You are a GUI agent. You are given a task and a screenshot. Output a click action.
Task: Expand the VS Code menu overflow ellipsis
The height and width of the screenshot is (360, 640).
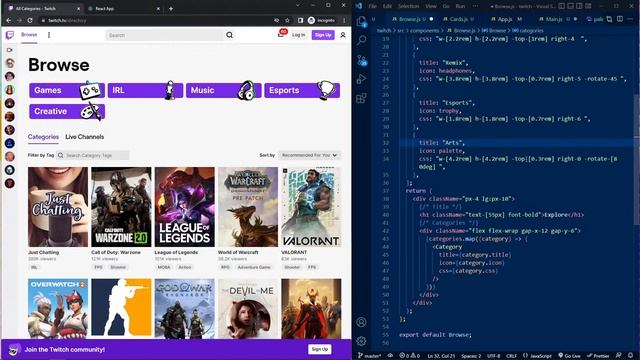[x=476, y=6]
